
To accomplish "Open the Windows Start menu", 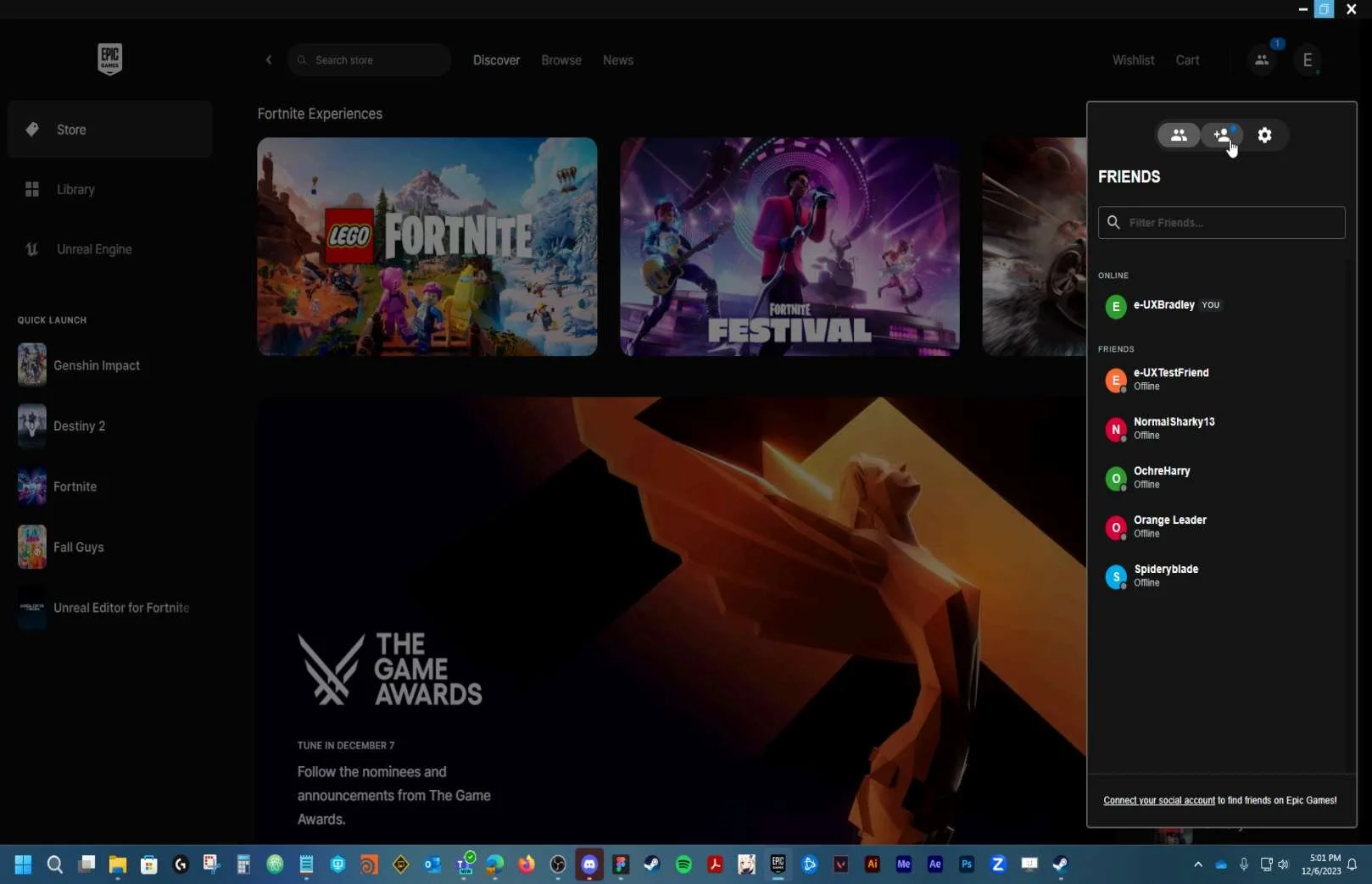I will pyautogui.click(x=23, y=865).
